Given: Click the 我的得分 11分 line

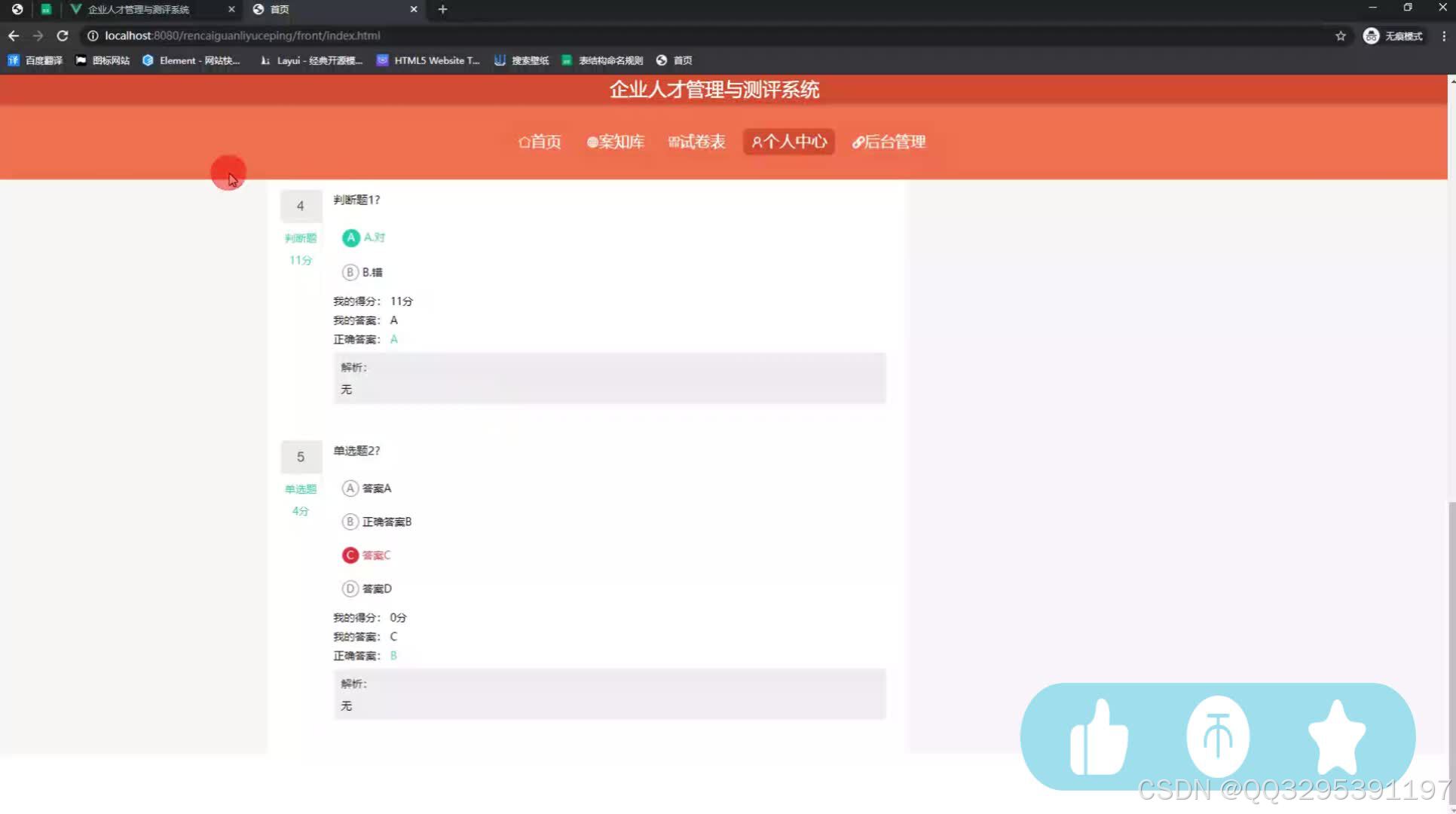Looking at the screenshot, I should pos(373,301).
